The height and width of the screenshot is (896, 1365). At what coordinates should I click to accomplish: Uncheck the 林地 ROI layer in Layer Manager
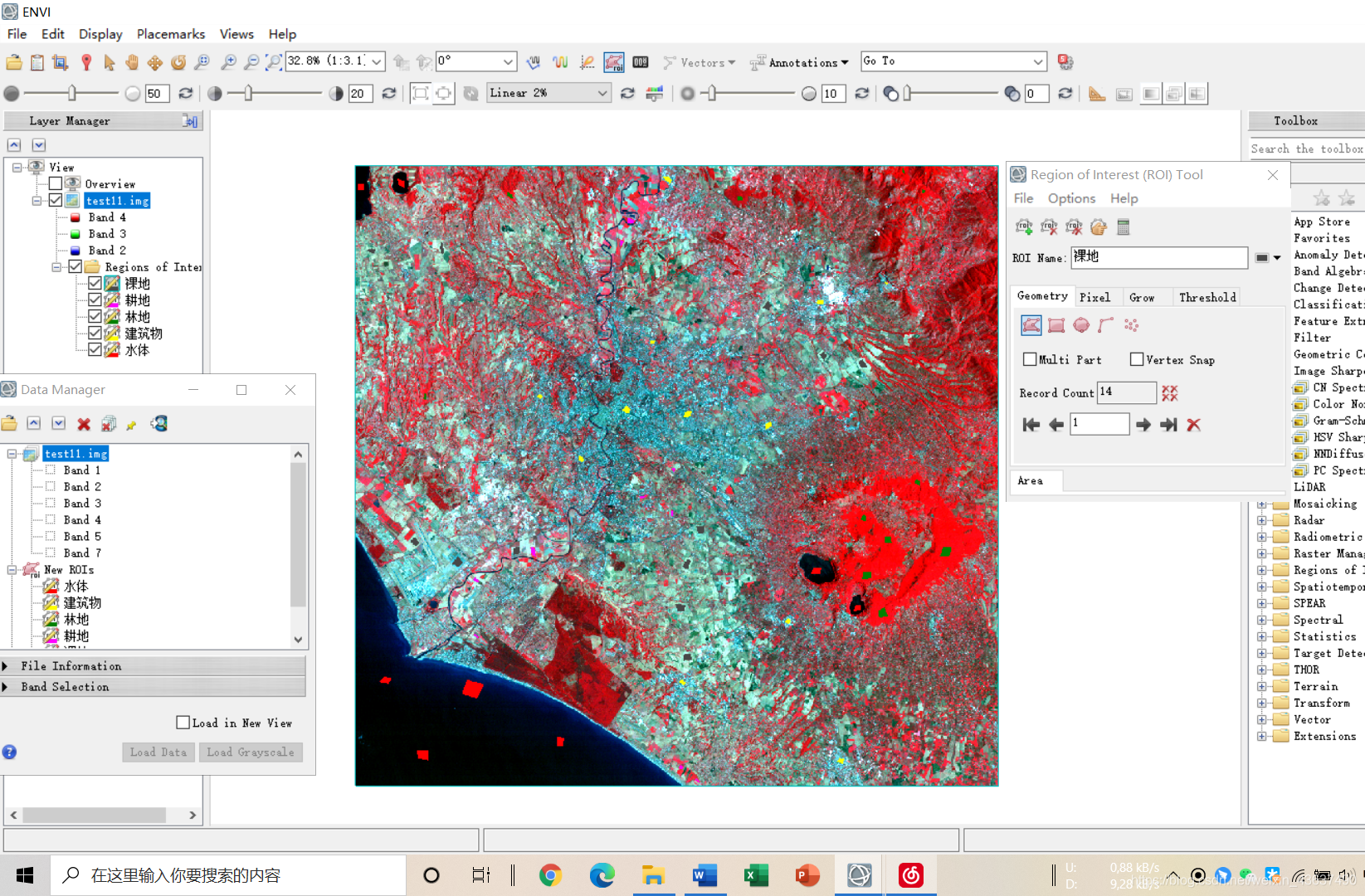pos(95,316)
